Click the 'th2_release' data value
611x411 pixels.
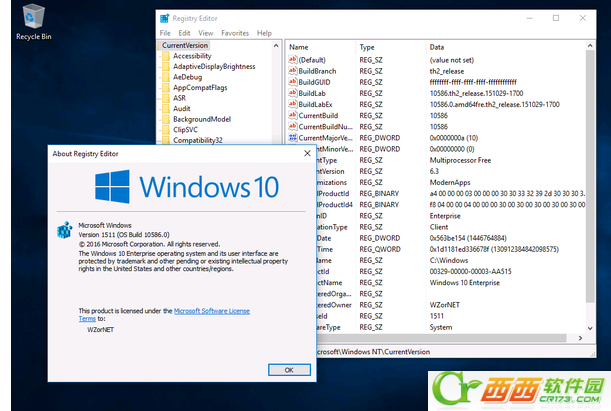[x=447, y=71]
